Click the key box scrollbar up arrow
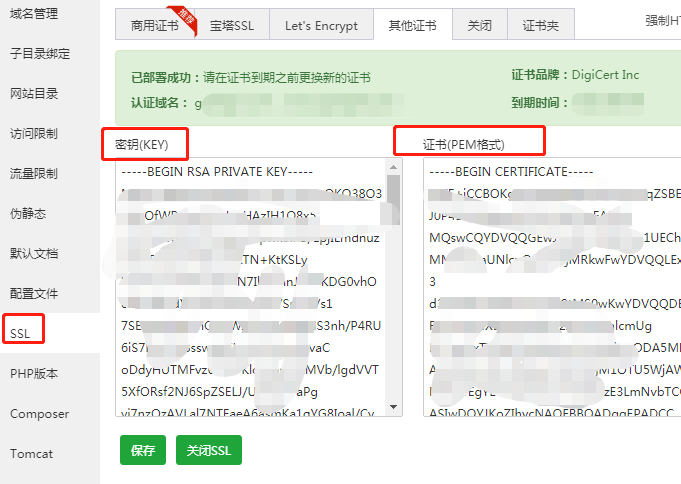681x484 pixels. point(393,167)
